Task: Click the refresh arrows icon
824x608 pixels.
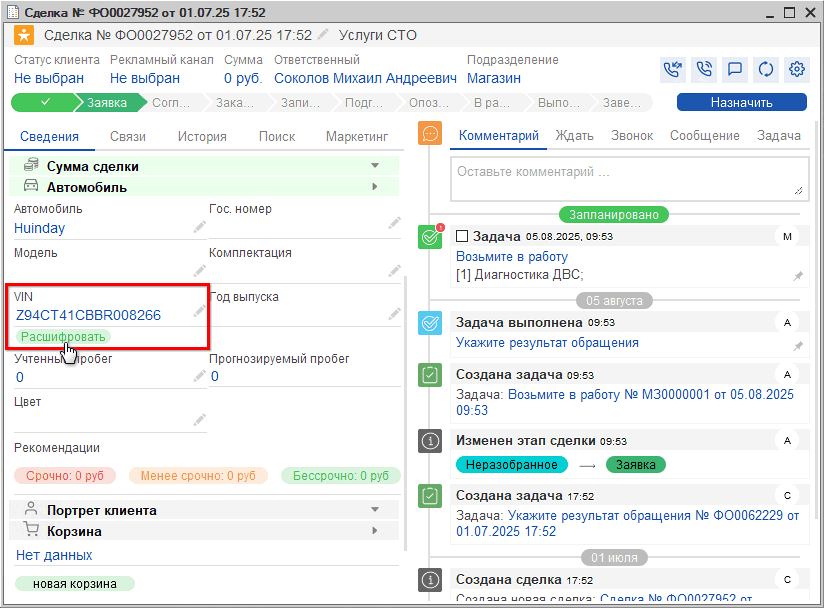Action: click(x=766, y=69)
